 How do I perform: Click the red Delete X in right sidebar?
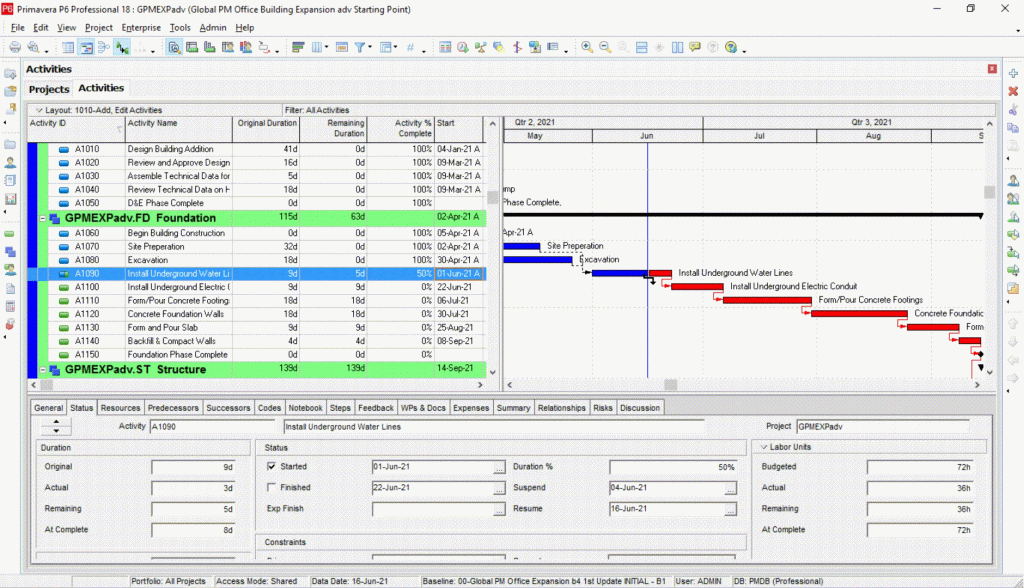click(1013, 91)
